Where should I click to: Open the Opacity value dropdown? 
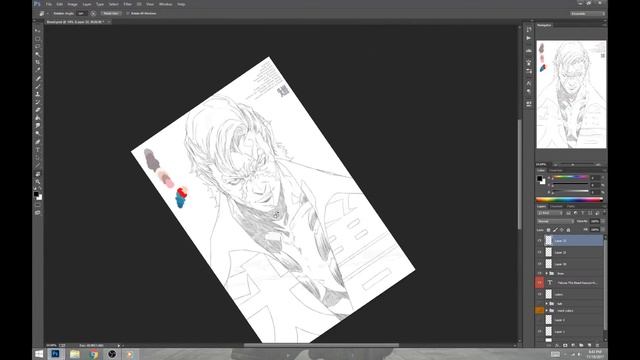(603, 221)
